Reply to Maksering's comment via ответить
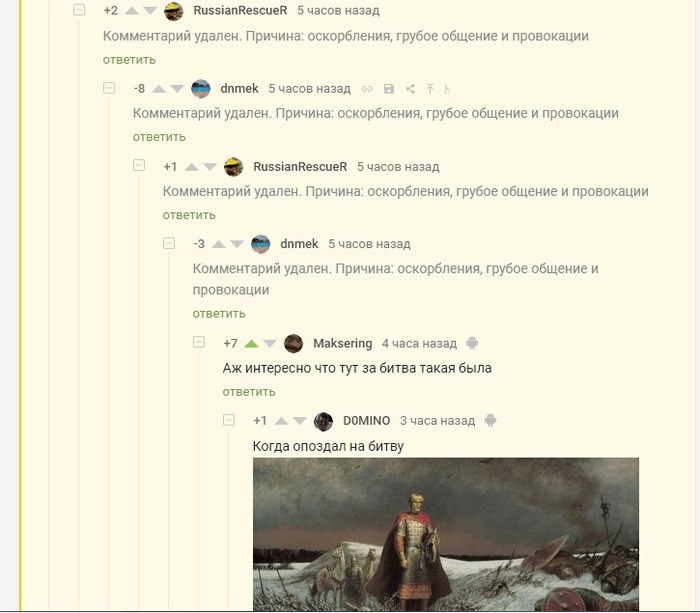 click(x=249, y=392)
